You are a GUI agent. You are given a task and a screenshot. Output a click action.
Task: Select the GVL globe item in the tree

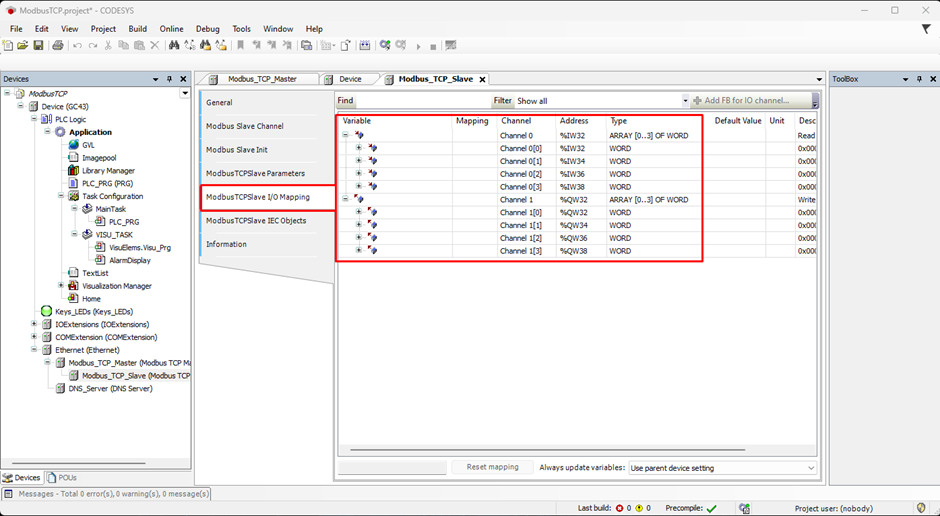click(82, 145)
